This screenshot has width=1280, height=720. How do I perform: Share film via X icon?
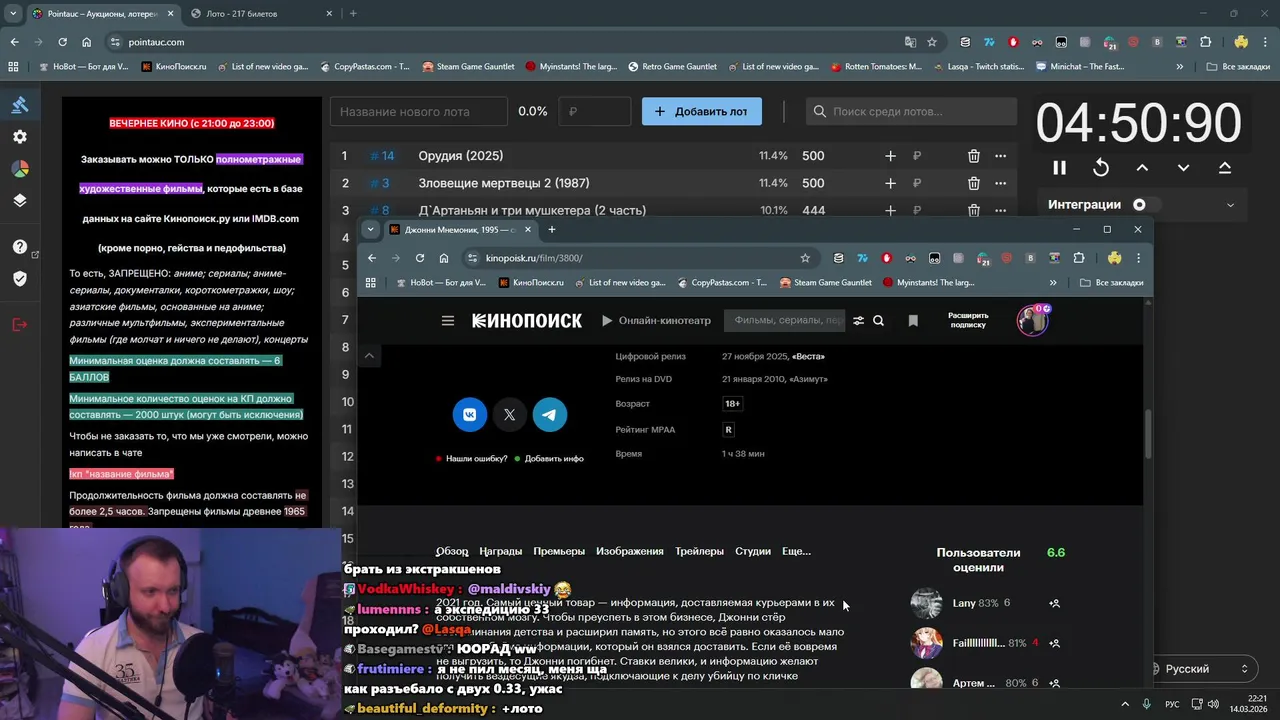coord(510,414)
